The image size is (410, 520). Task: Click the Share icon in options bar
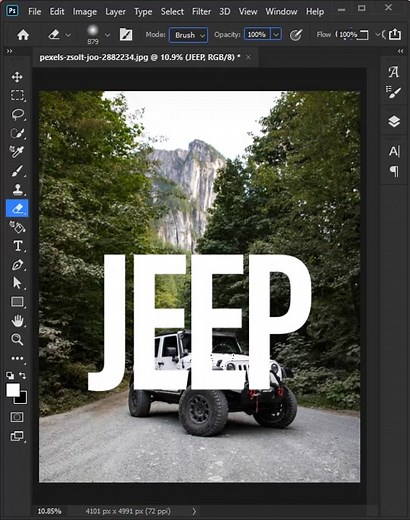click(x=395, y=34)
